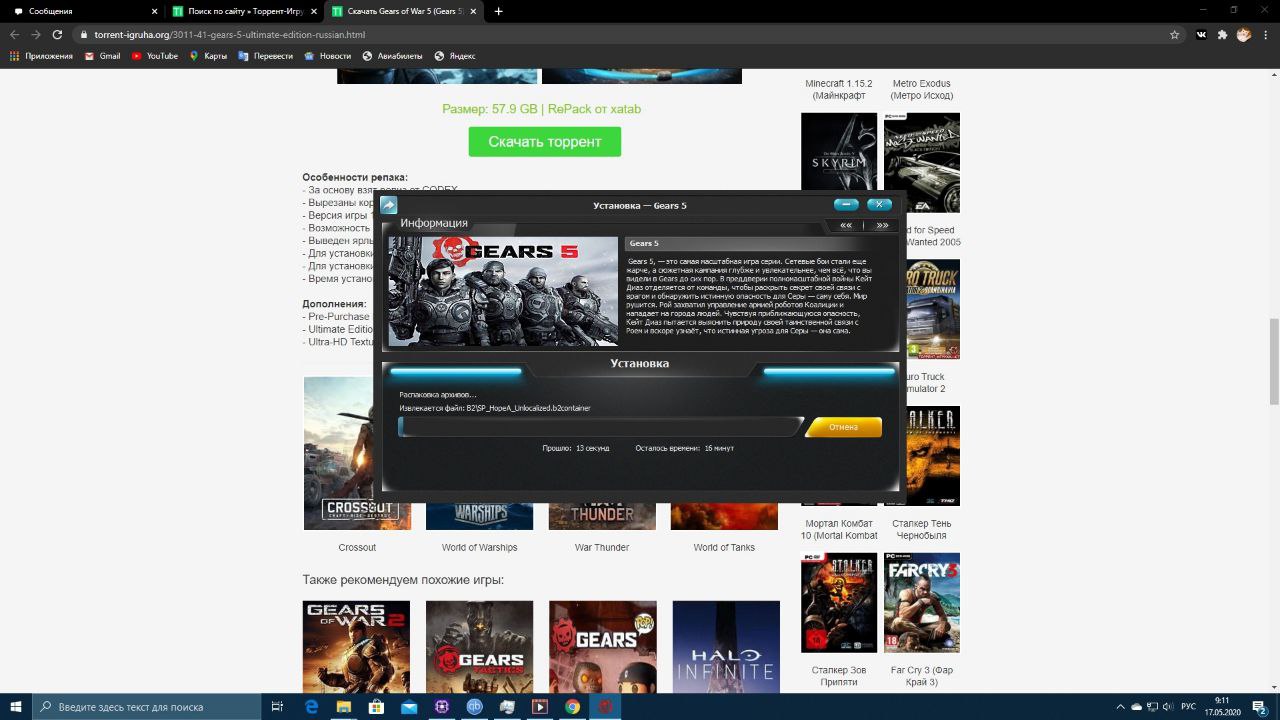This screenshot has height=720, width=1280.
Task: Click the Мортал Комбат 10 link
Action: pos(839,529)
